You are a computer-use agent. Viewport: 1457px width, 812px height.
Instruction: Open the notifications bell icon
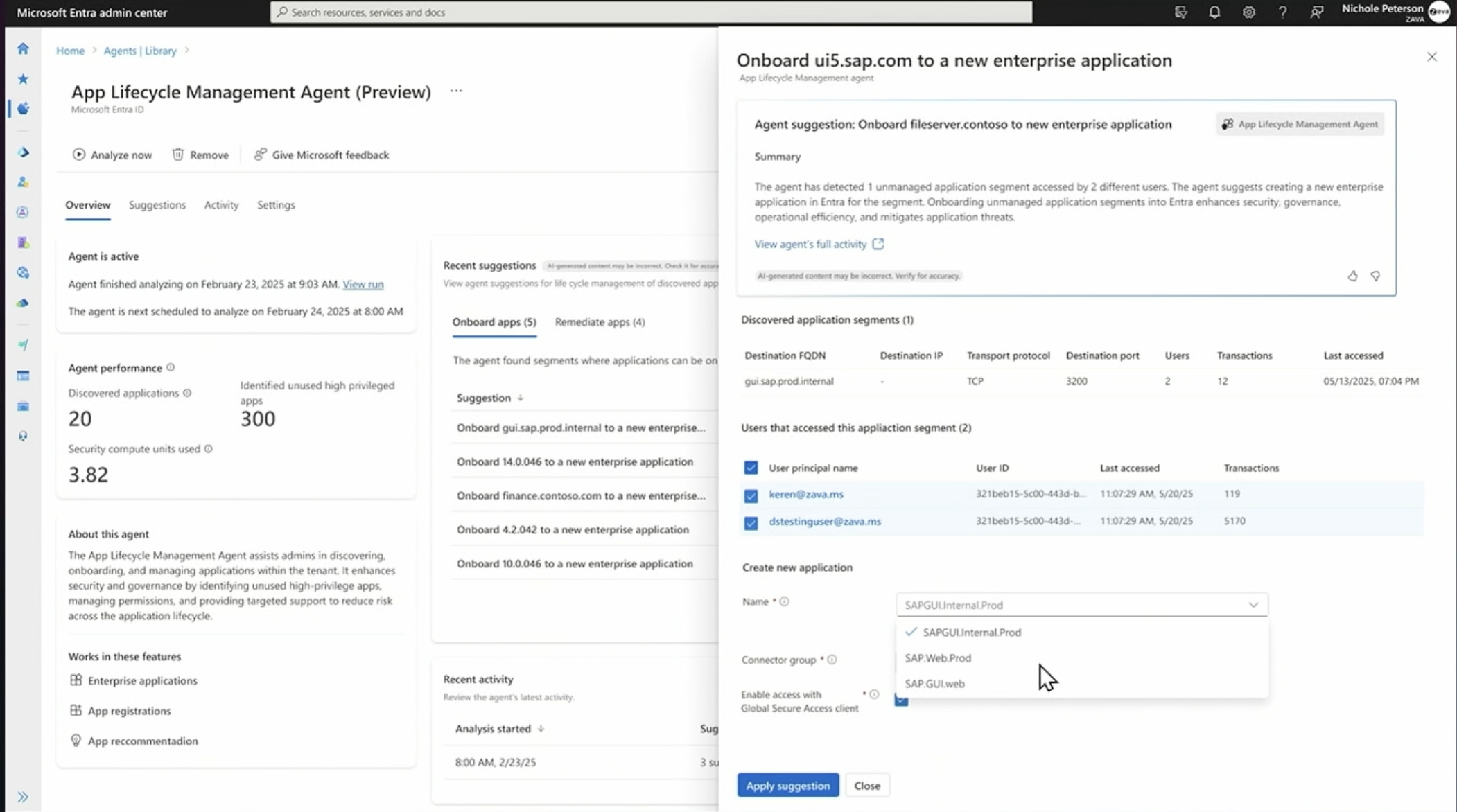pos(1214,12)
